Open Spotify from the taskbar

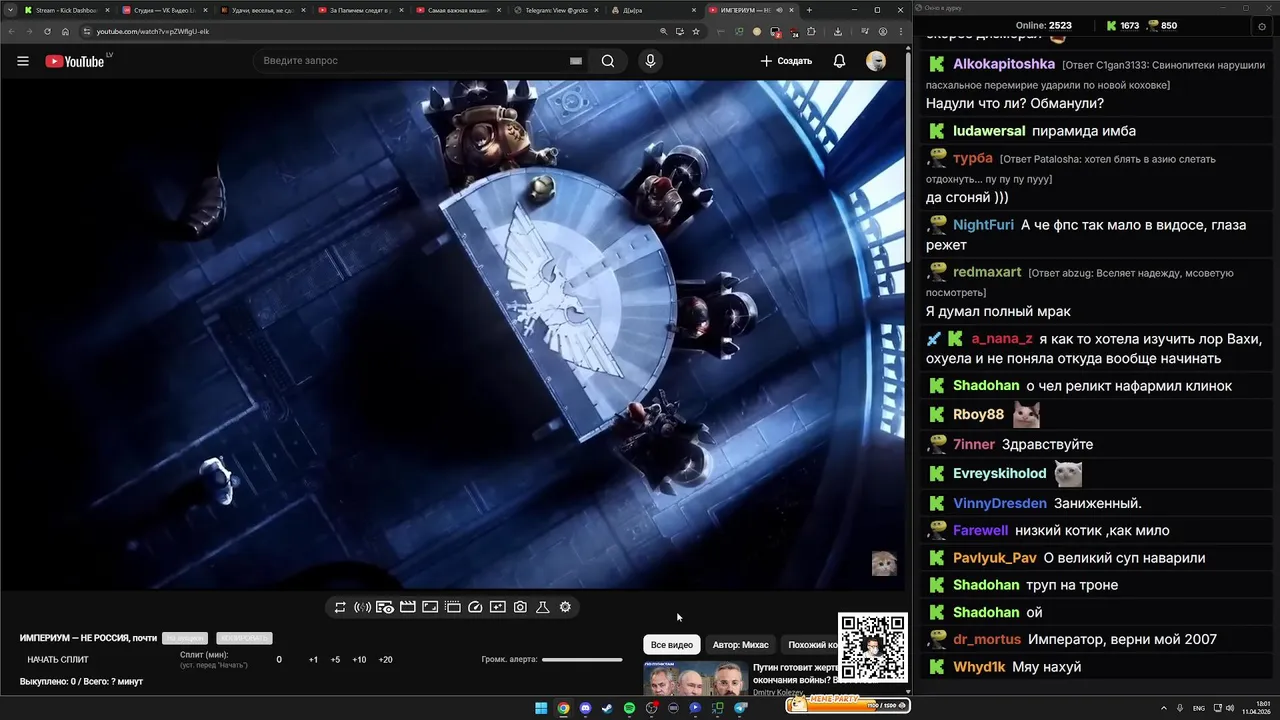coord(629,708)
